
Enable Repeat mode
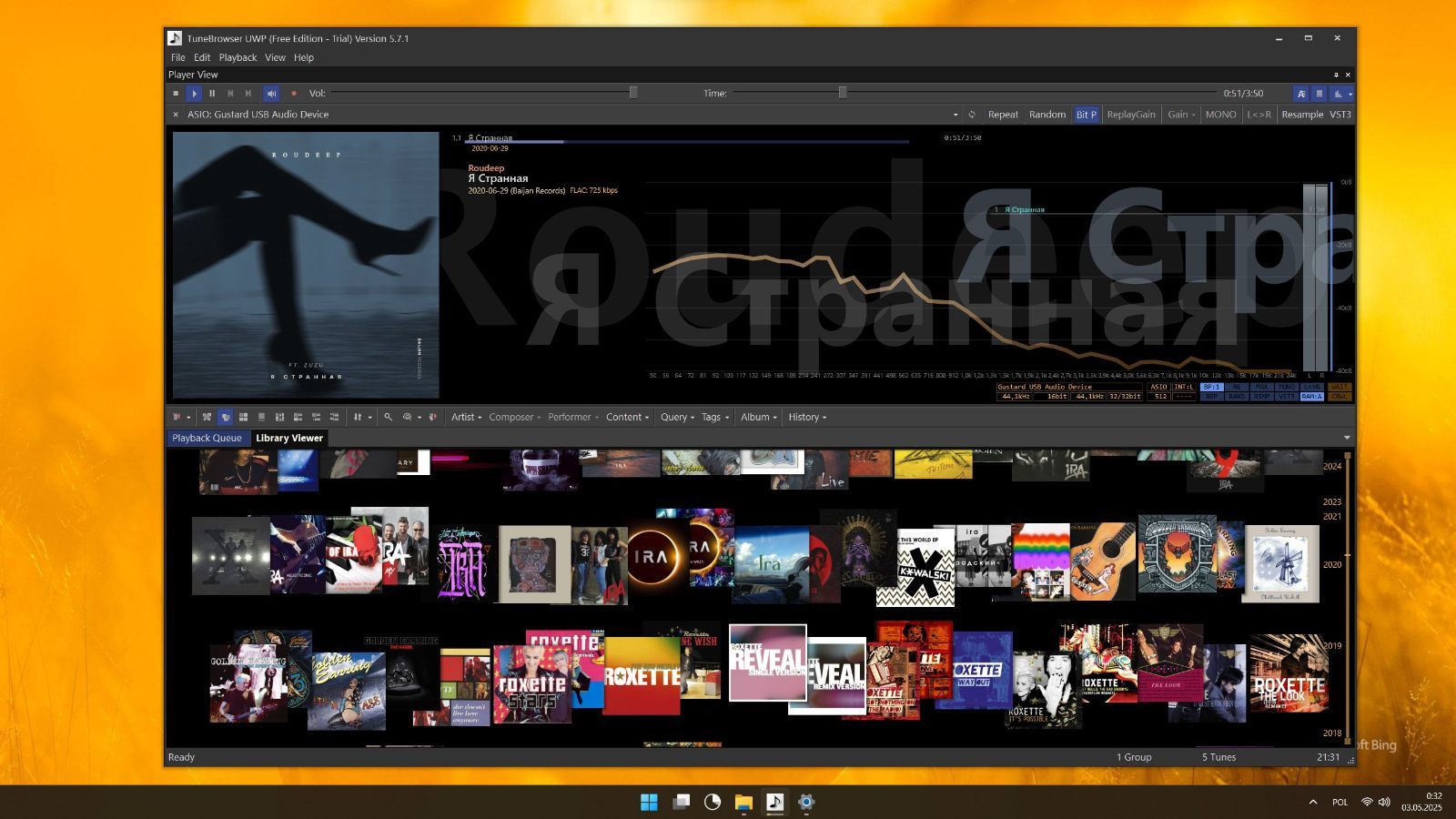(x=1003, y=115)
